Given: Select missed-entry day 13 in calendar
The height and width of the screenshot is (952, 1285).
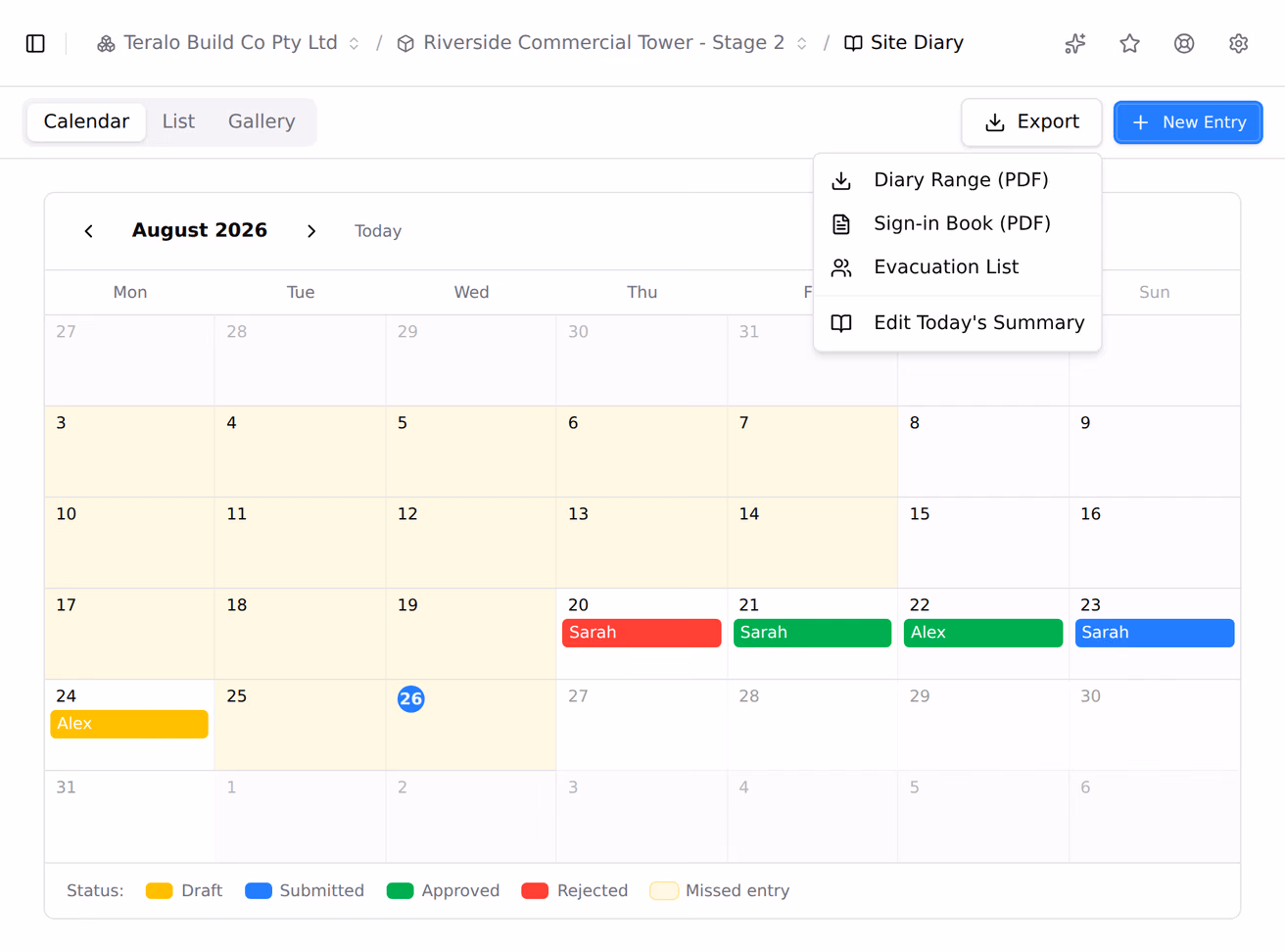Looking at the screenshot, I should click(x=642, y=543).
